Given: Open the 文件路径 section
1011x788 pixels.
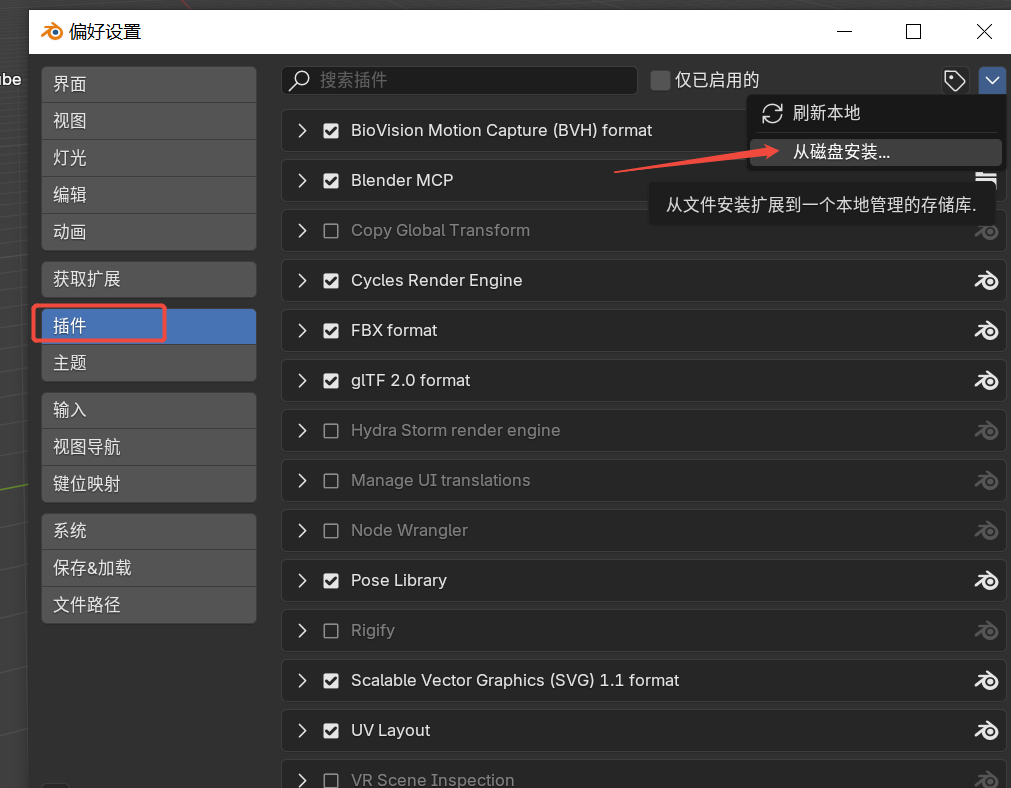Looking at the screenshot, I should [149, 605].
